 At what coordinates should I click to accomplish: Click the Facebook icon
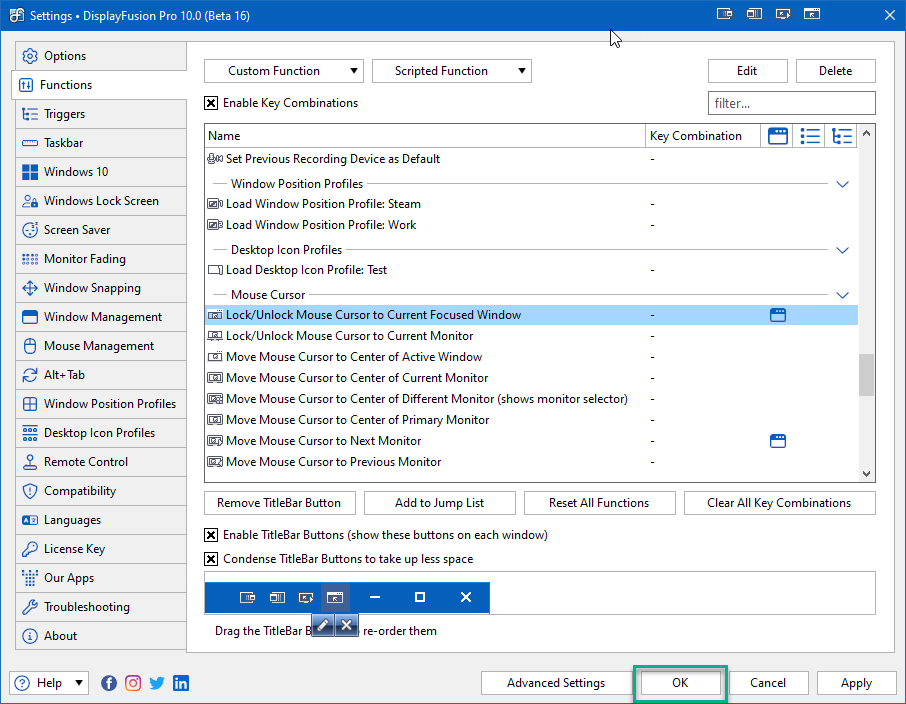click(109, 683)
